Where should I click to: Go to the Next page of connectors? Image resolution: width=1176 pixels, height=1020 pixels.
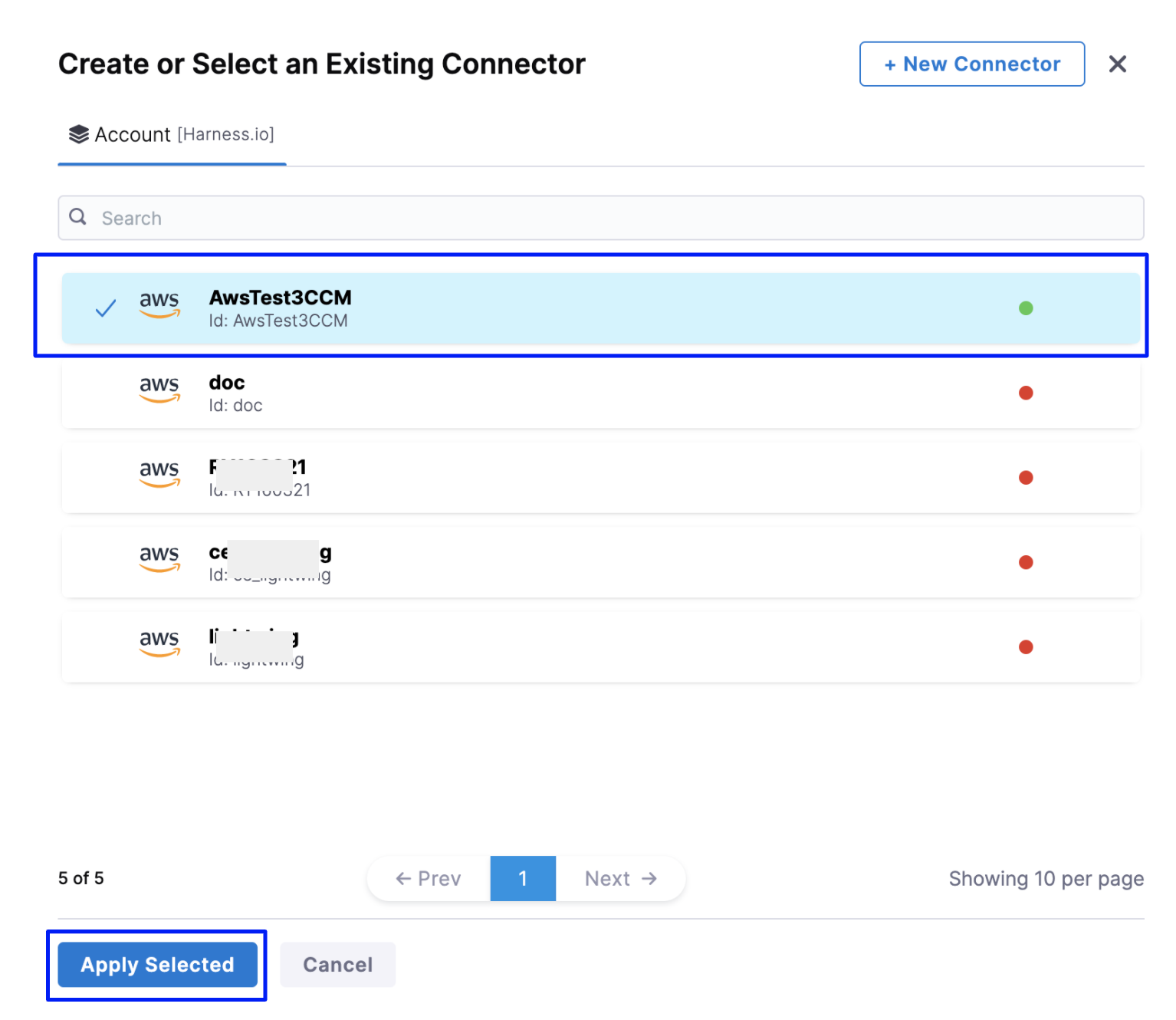point(621,878)
